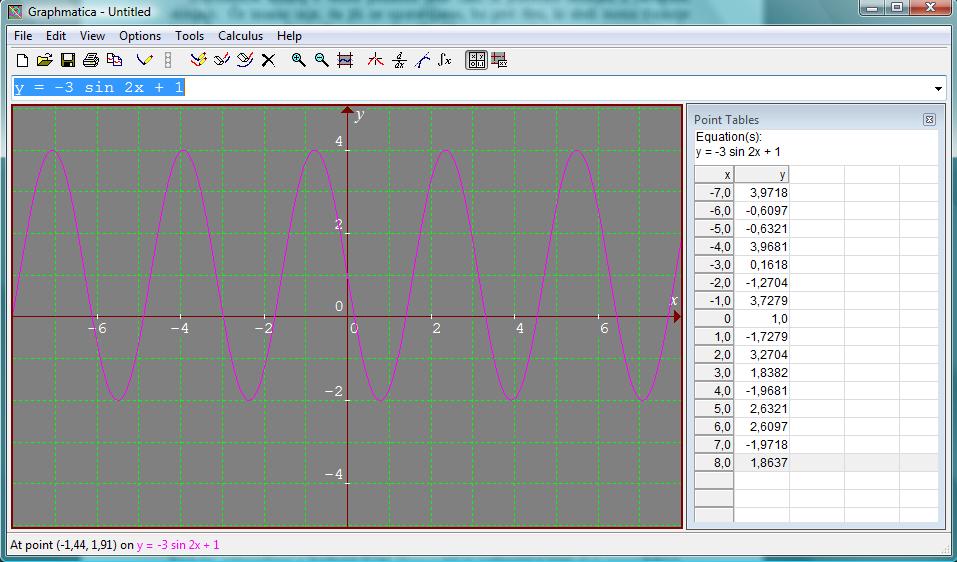957x562 pixels.
Task: Click the hide graph eraser icon
Action: (222, 60)
